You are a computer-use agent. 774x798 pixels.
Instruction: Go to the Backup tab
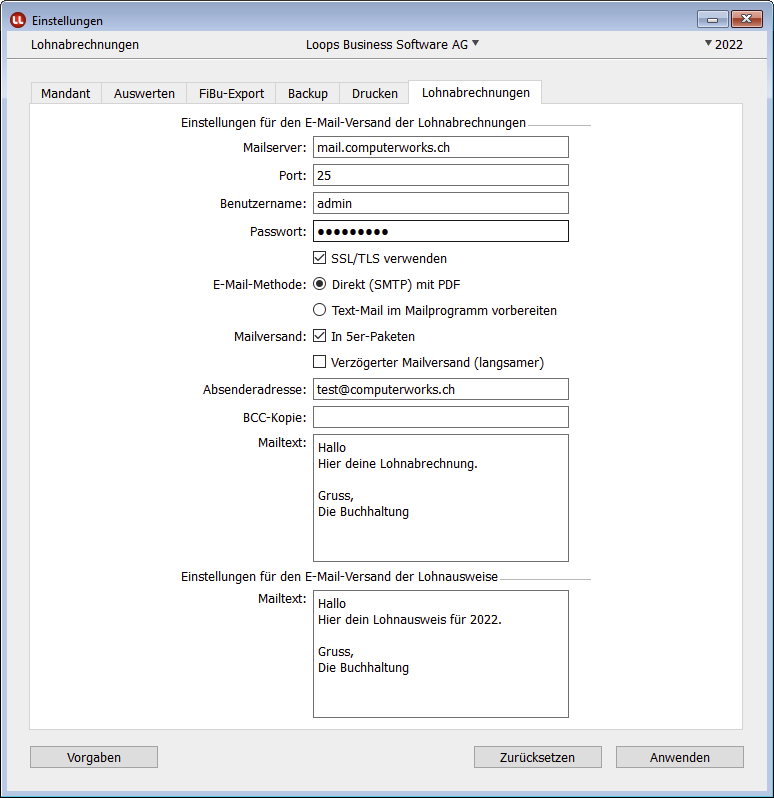(x=307, y=93)
